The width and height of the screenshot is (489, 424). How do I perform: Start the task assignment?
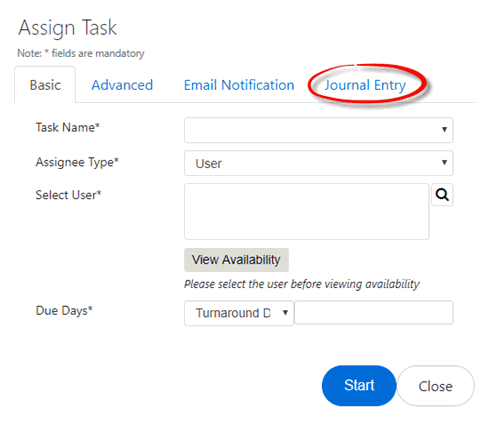click(359, 386)
